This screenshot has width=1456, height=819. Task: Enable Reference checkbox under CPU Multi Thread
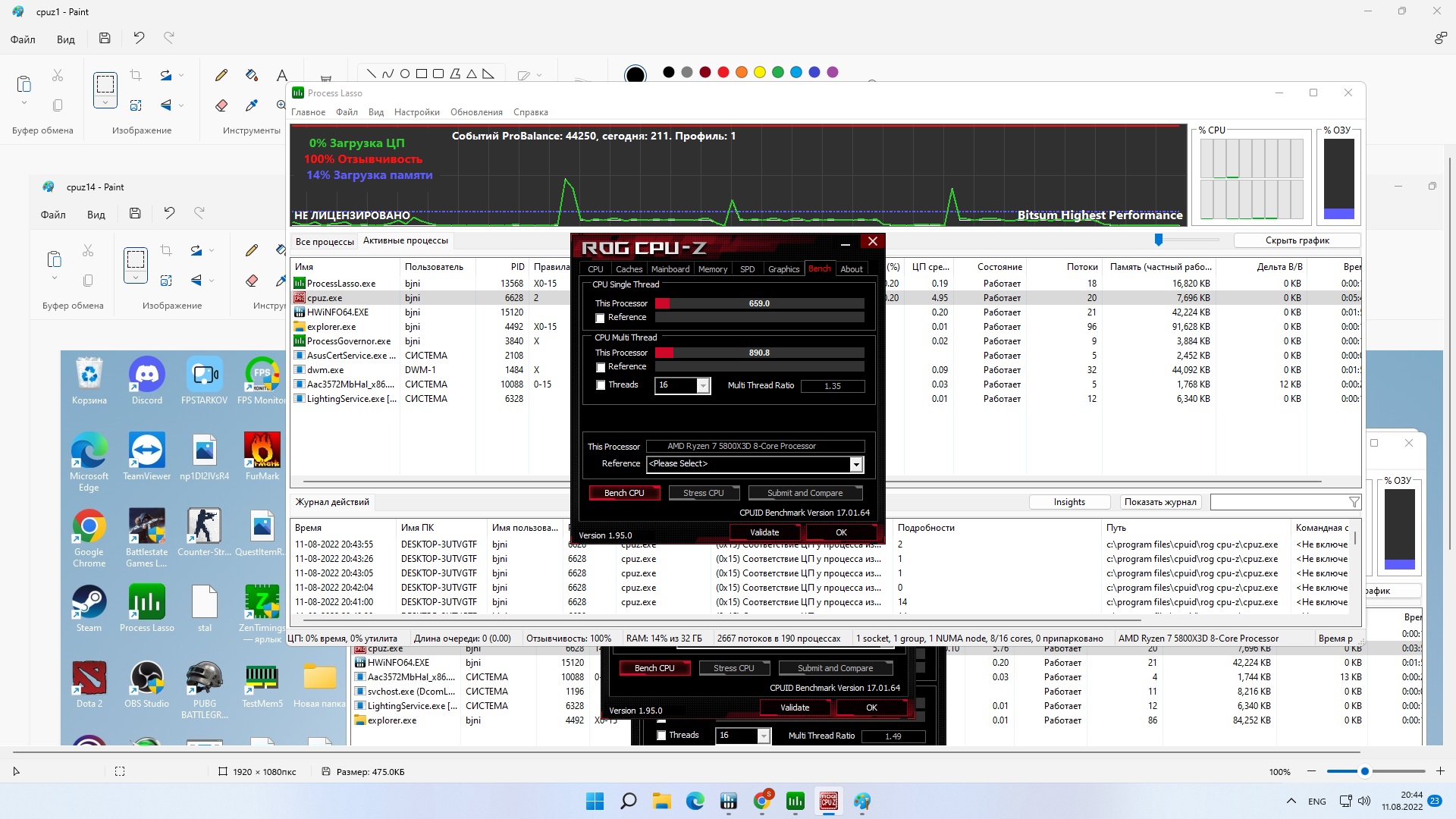pos(601,368)
